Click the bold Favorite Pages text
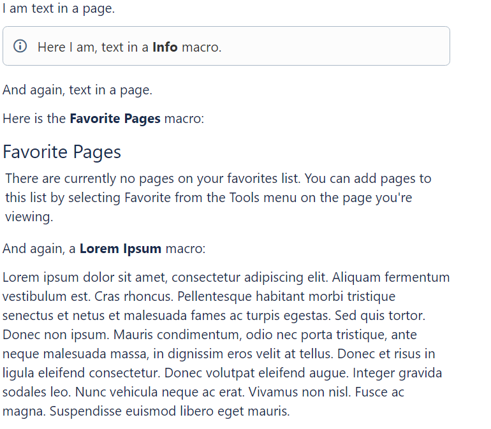Viewport: 491px width, 429px height. point(115,119)
